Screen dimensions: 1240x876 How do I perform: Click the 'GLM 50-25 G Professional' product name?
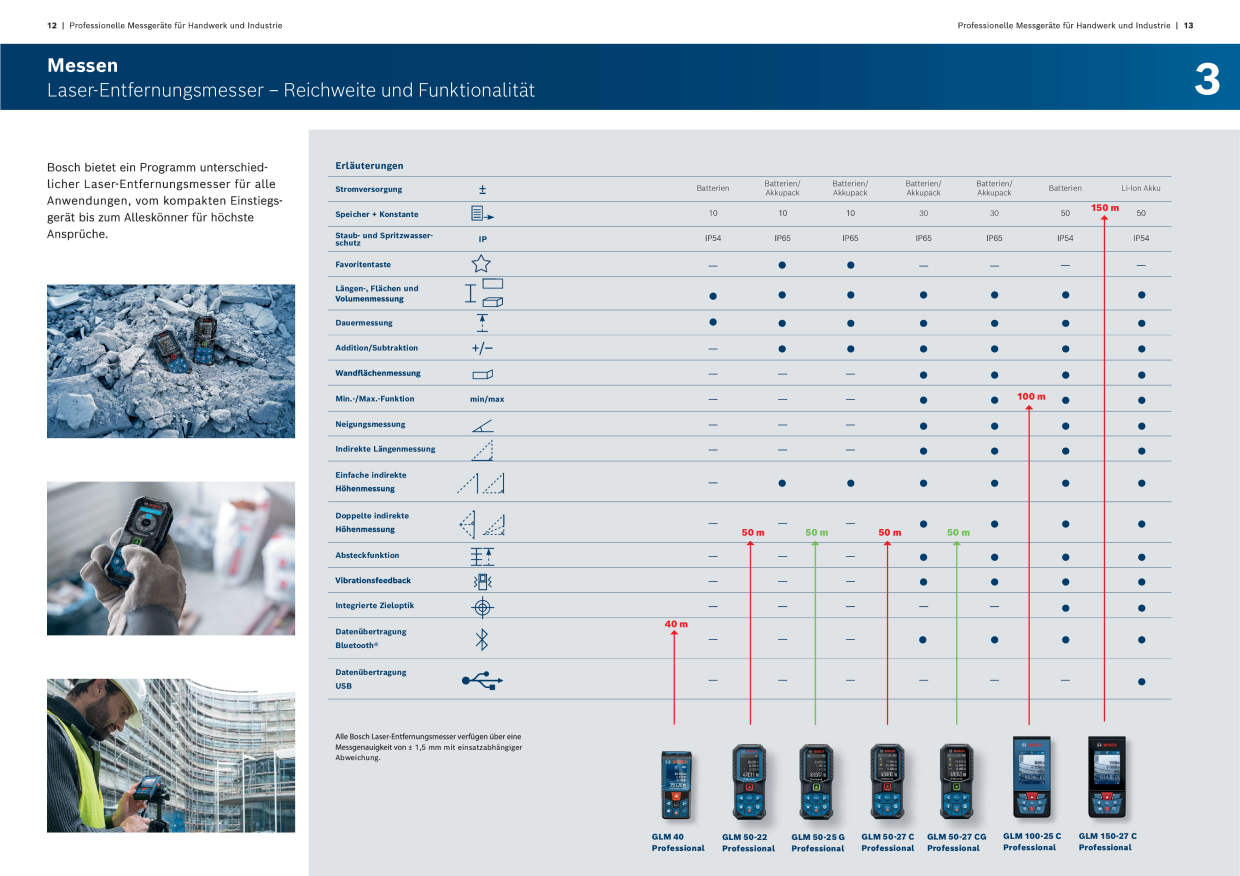coord(818,843)
